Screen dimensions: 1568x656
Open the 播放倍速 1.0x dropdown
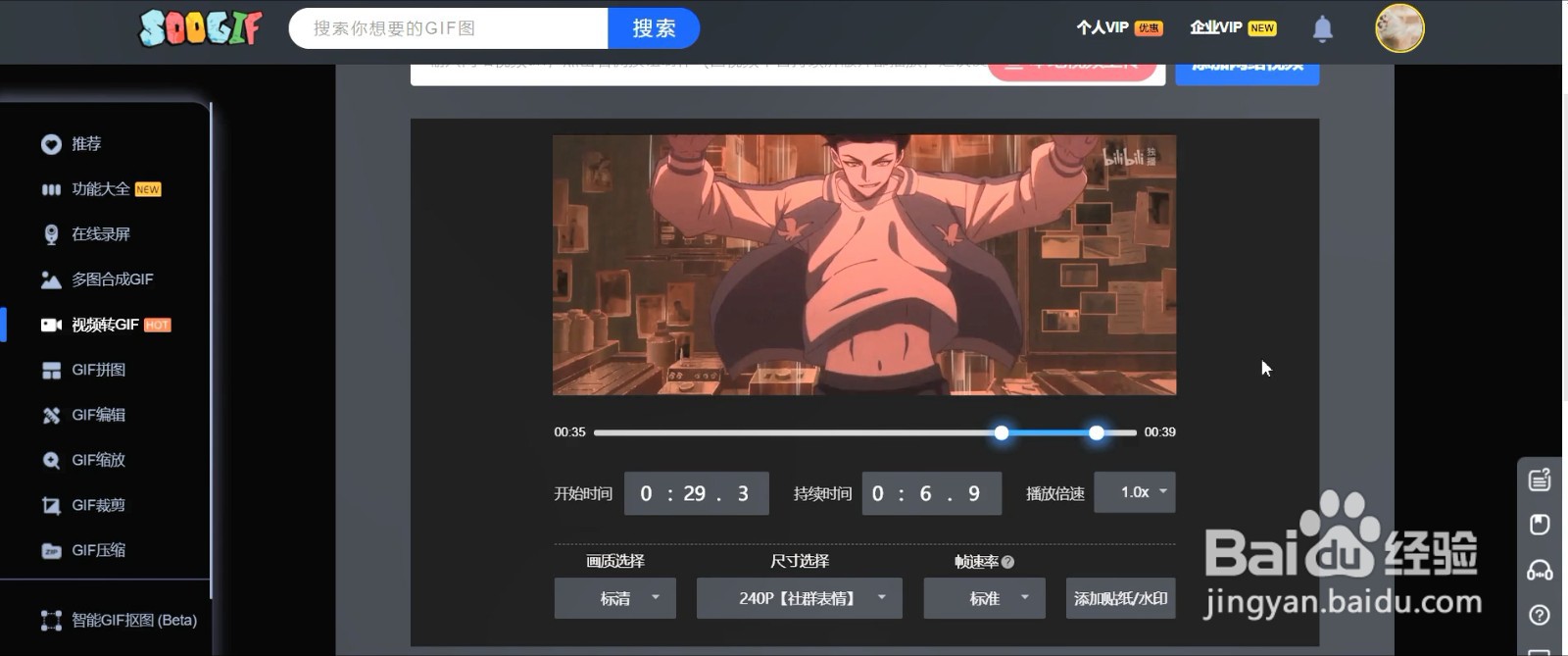1135,492
